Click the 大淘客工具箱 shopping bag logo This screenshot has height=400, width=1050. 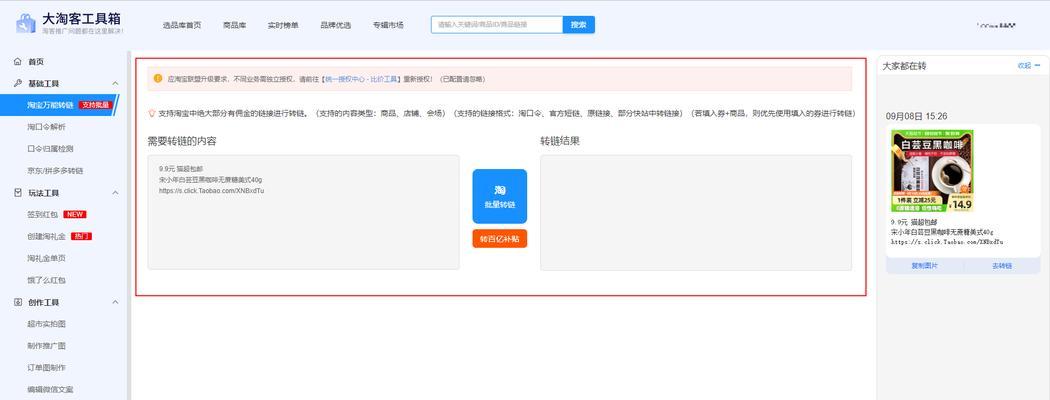click(25, 23)
